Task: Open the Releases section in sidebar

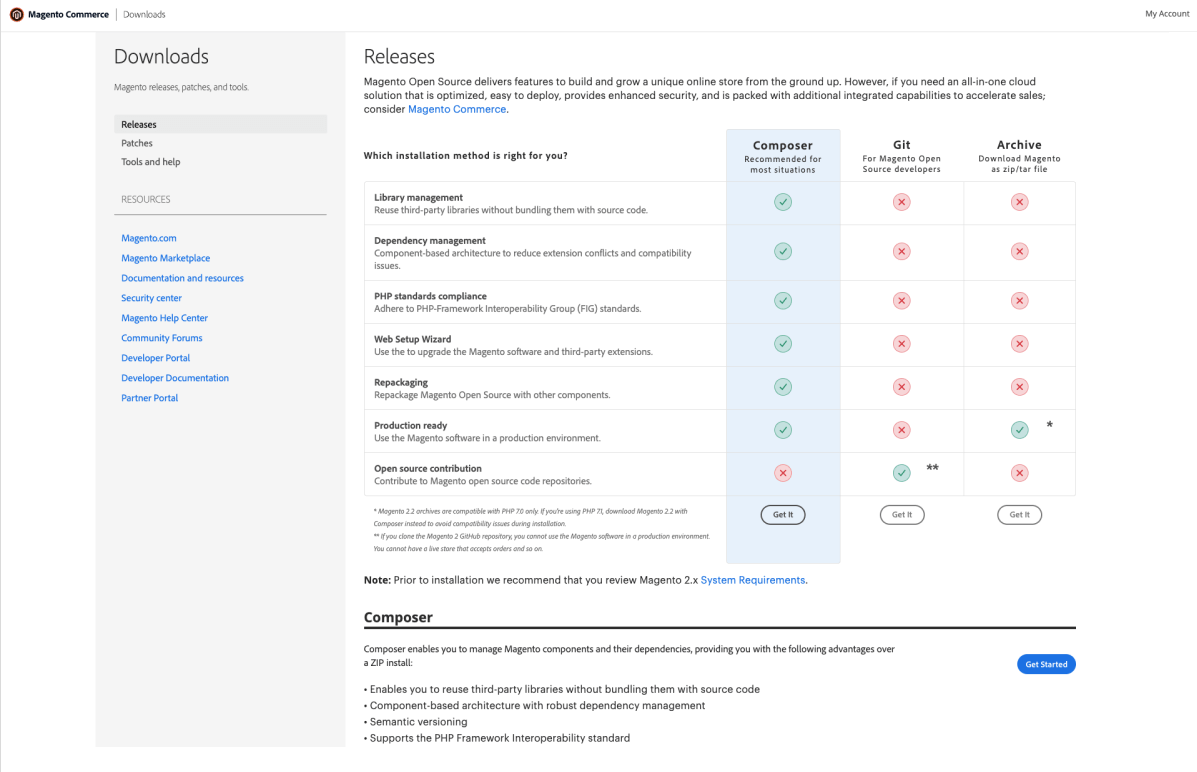Action: coord(221,124)
